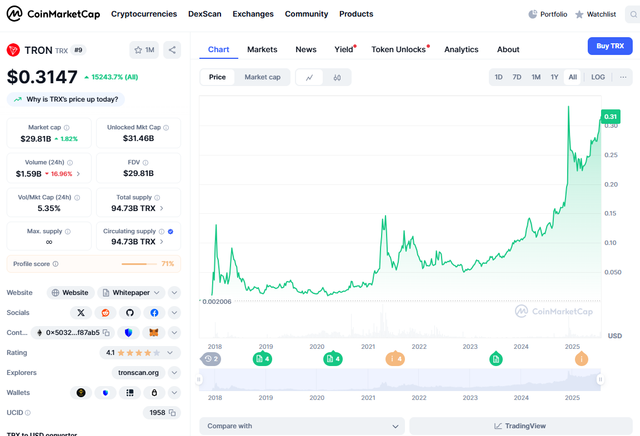This screenshot has width=640, height=436.
Task: Click the MetaMask fox icon
Action: point(153,333)
